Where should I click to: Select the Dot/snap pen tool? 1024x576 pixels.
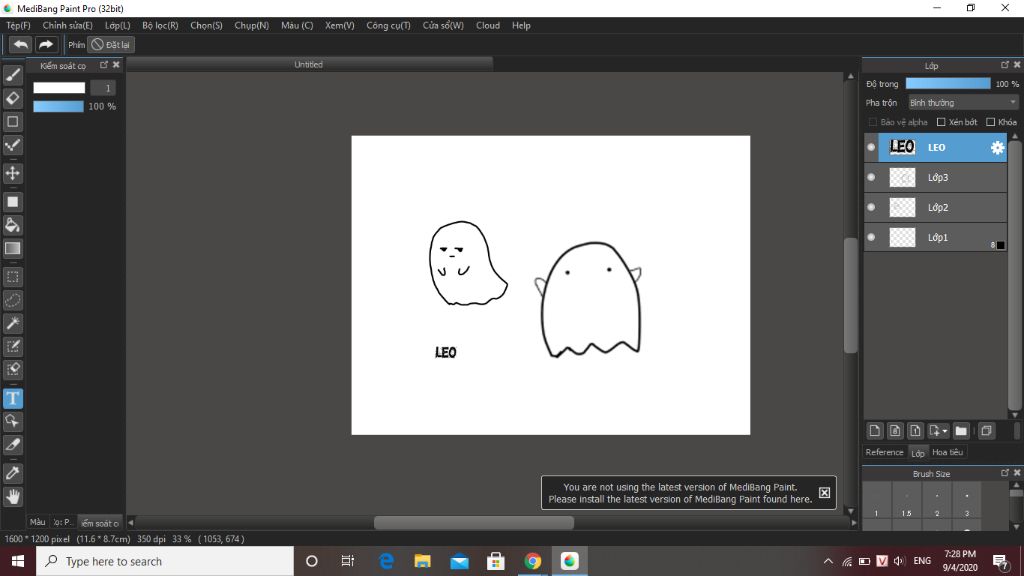click(12, 146)
